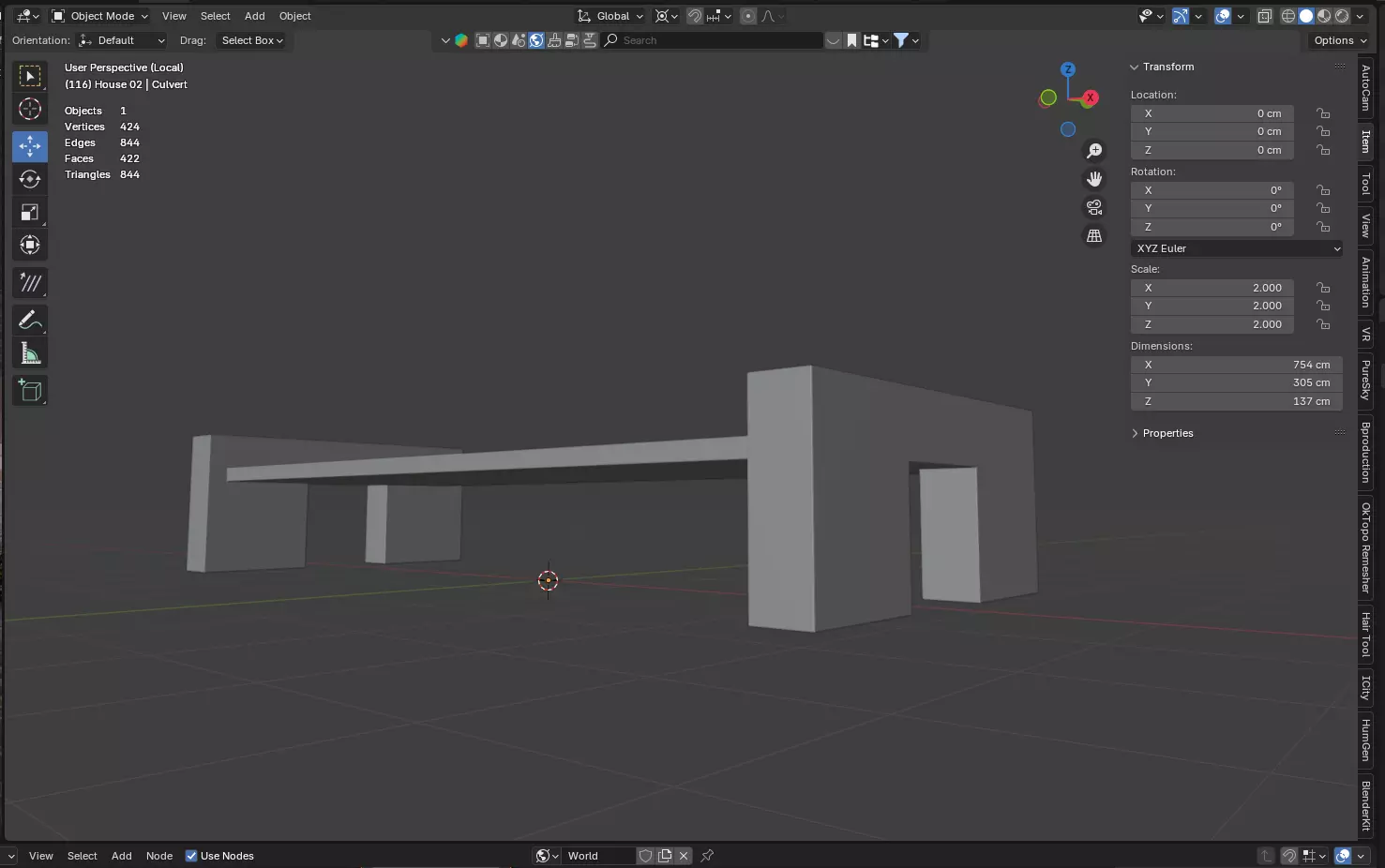Open Drag Select Box dropdown
This screenshot has height=868, width=1385.
tap(252, 40)
